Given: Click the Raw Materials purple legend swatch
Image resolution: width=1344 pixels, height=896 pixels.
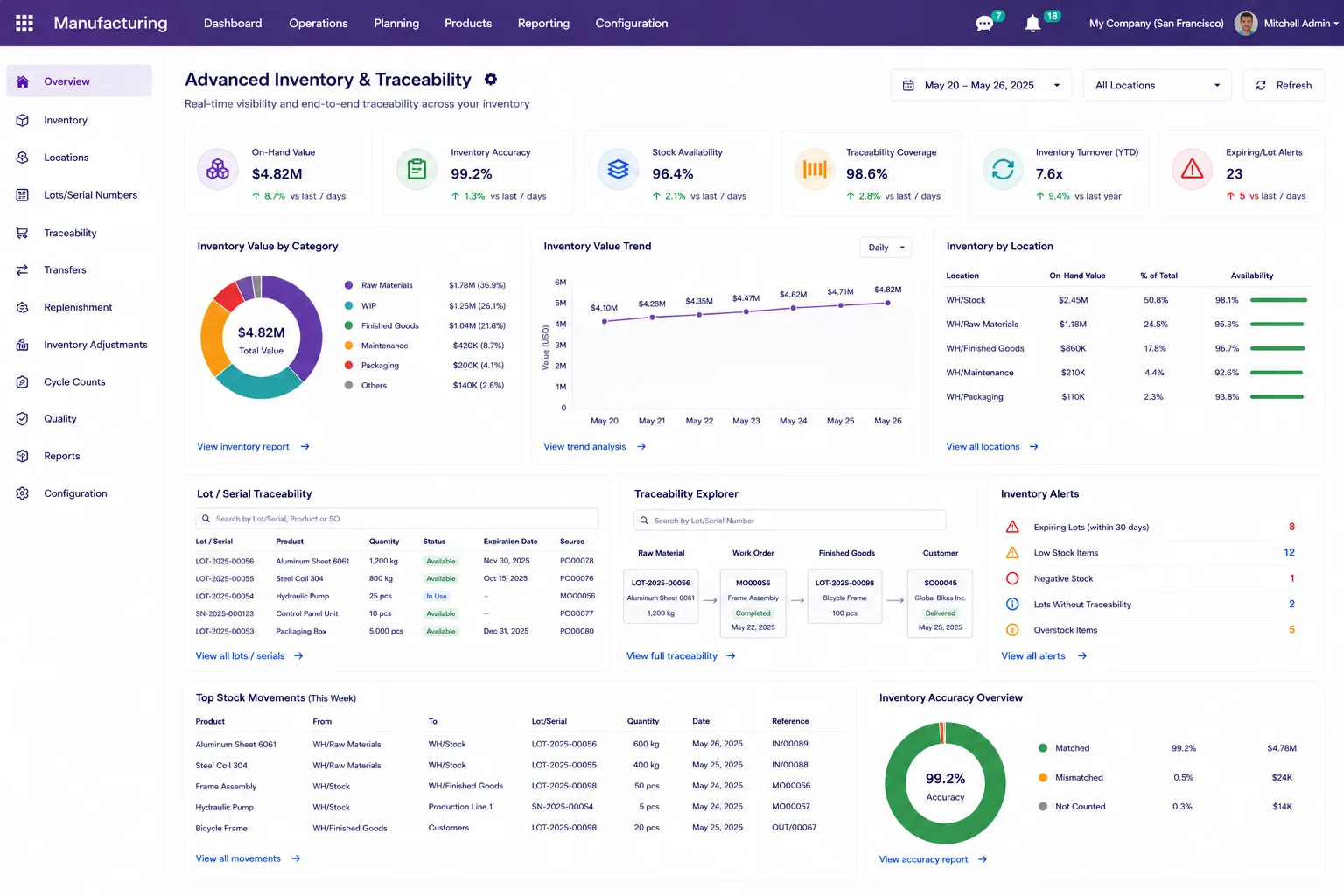Looking at the screenshot, I should [348, 285].
